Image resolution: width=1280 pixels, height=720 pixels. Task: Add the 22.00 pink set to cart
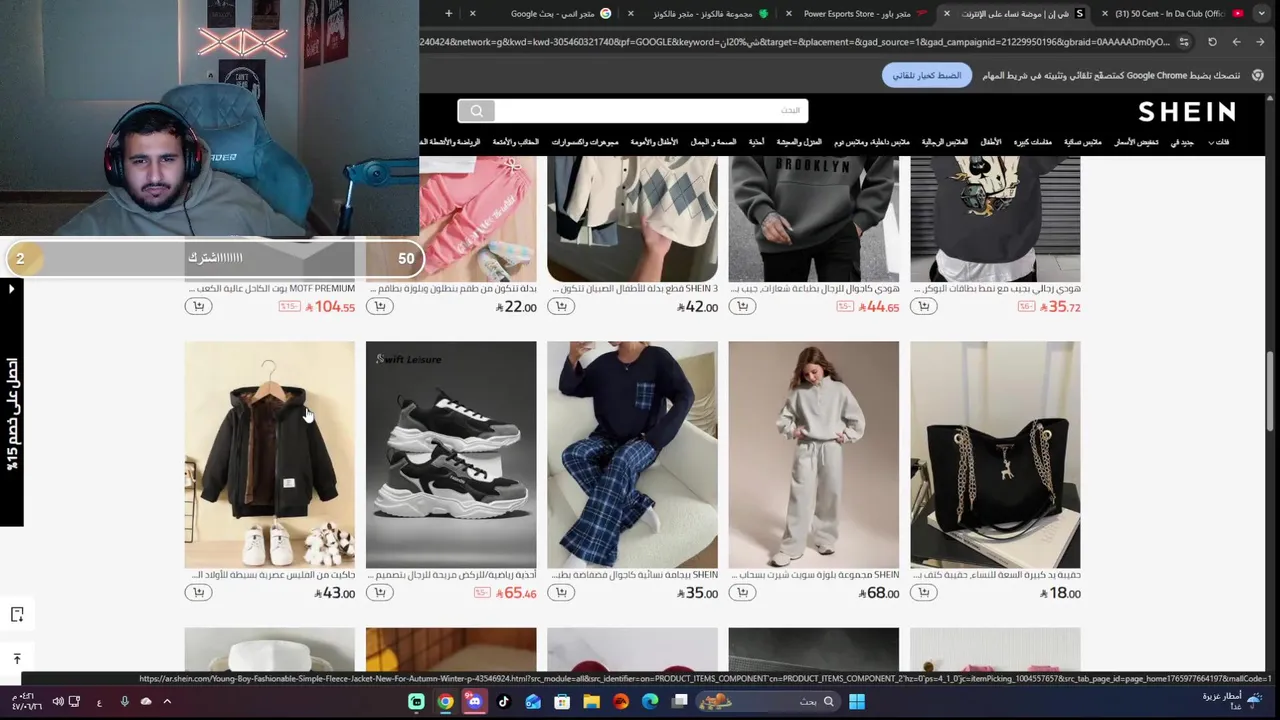click(x=379, y=306)
